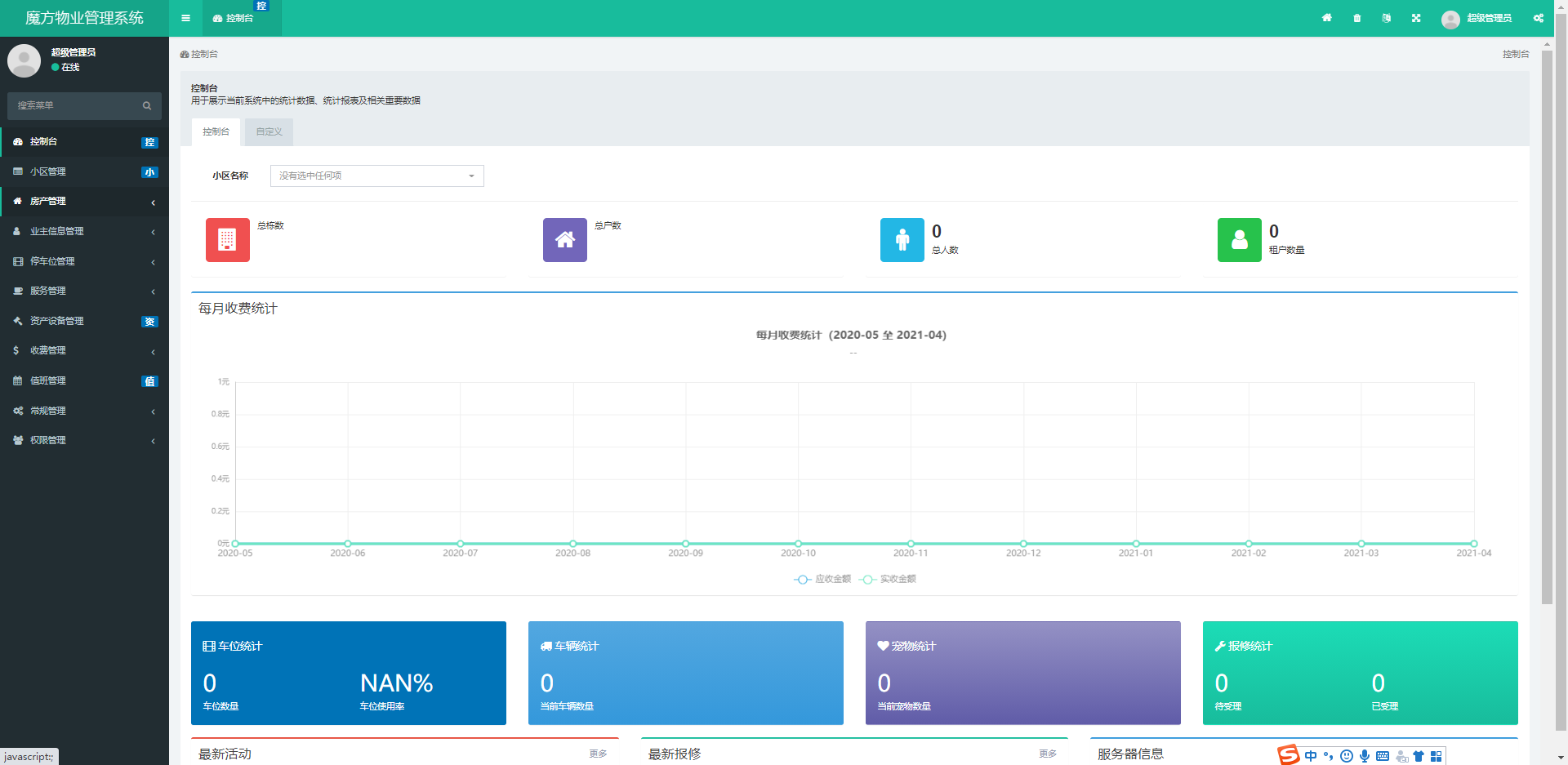Click the 搜索菜单 search input
Screen dimensions: 1568x765
click(73, 105)
